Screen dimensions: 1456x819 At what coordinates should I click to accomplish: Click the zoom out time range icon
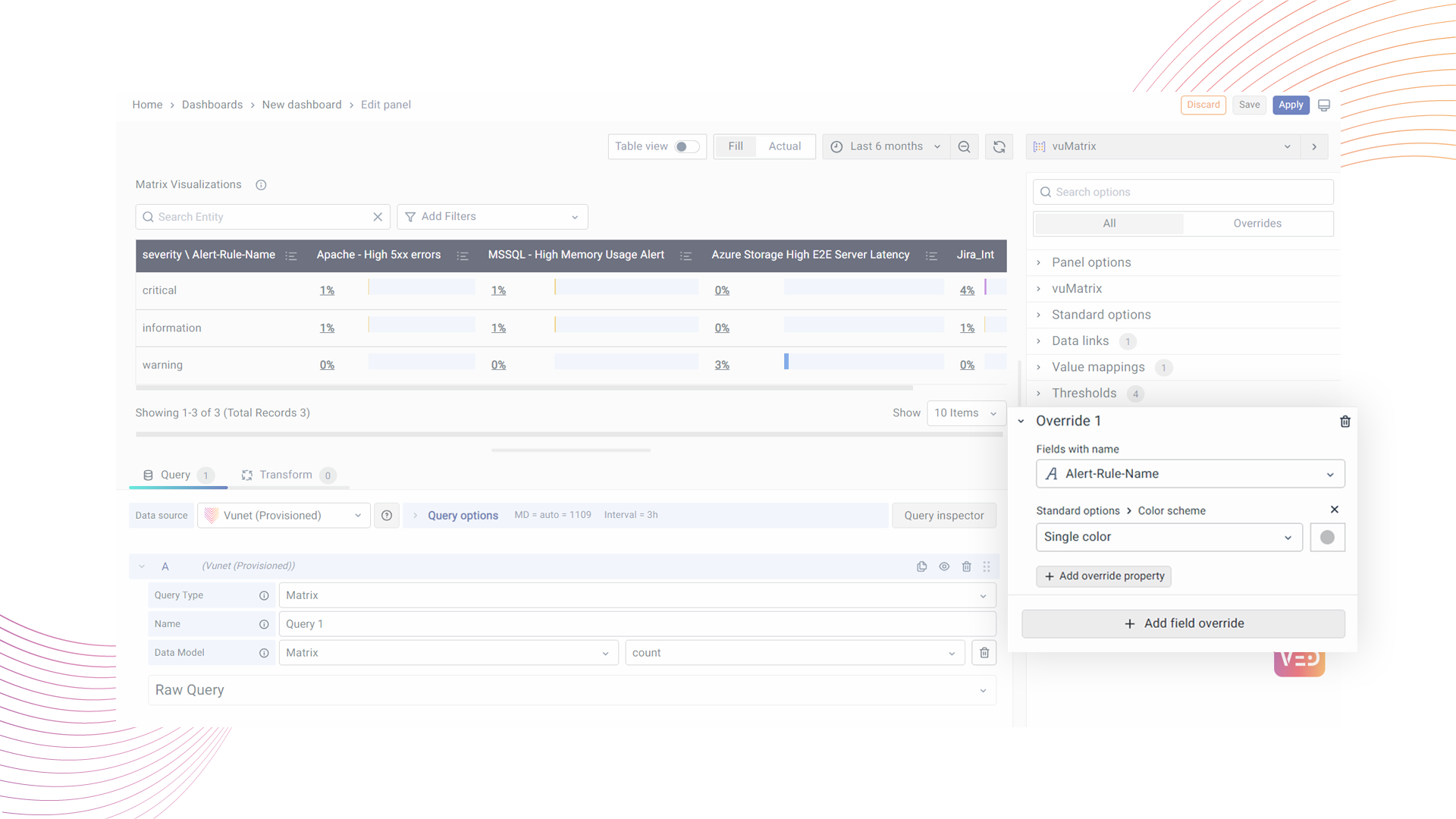964,147
